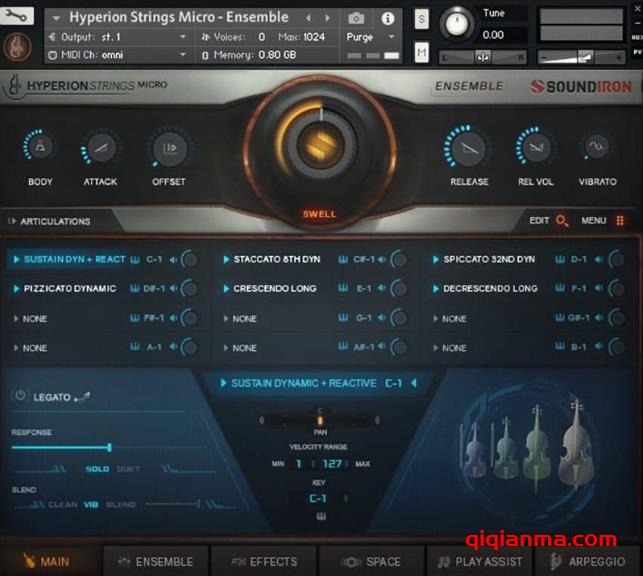Open the Kontakt wrench edit tool
643x576 pixels.
[x=16, y=16]
